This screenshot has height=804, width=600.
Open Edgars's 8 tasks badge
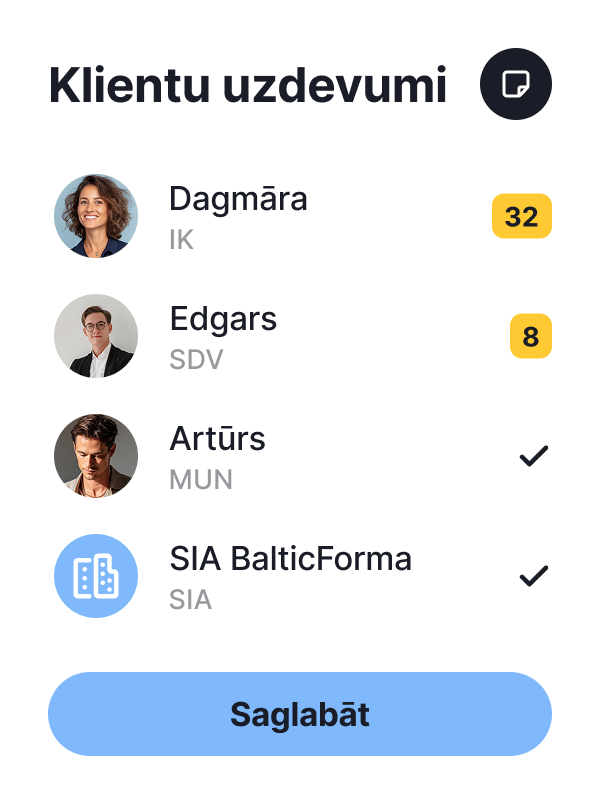pos(530,337)
